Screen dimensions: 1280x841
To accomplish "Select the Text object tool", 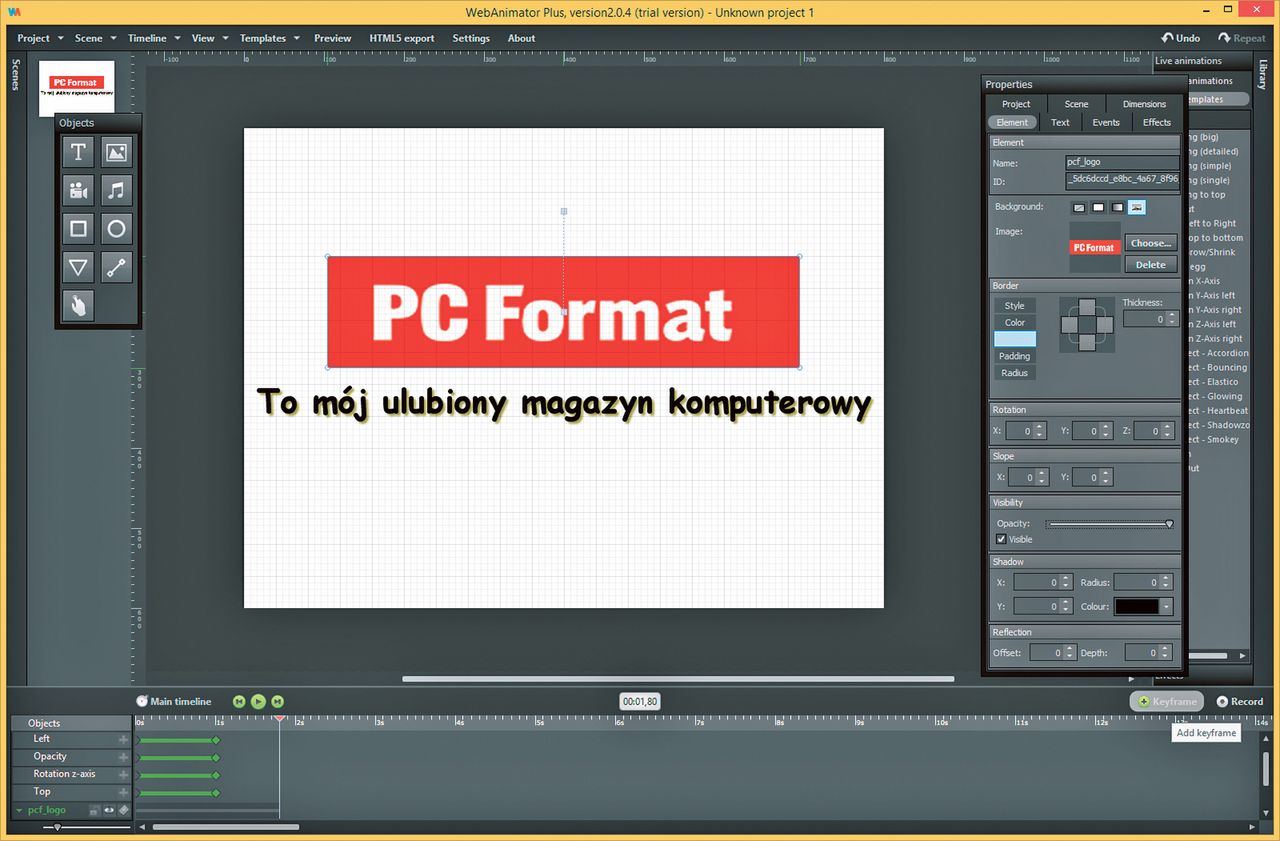I will tap(78, 152).
